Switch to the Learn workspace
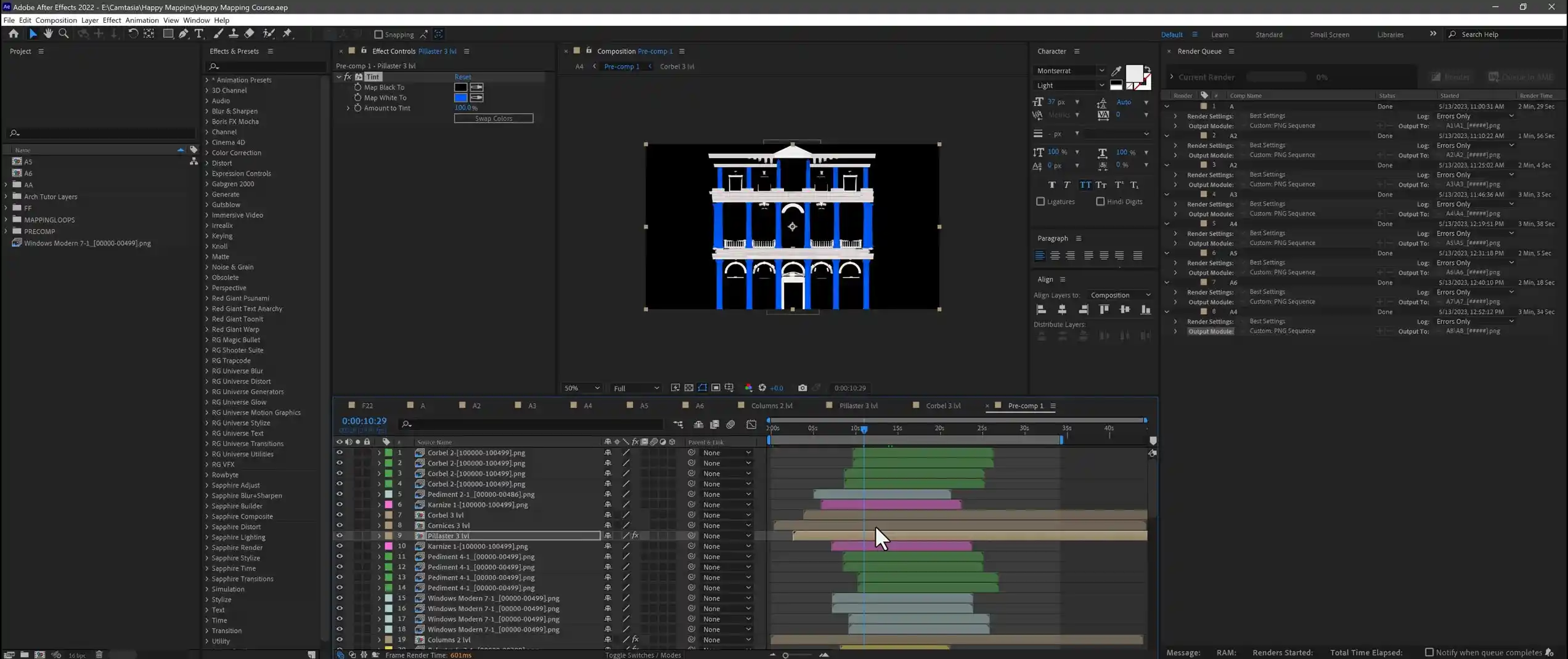Viewport: 1568px width, 659px height. (x=1219, y=34)
